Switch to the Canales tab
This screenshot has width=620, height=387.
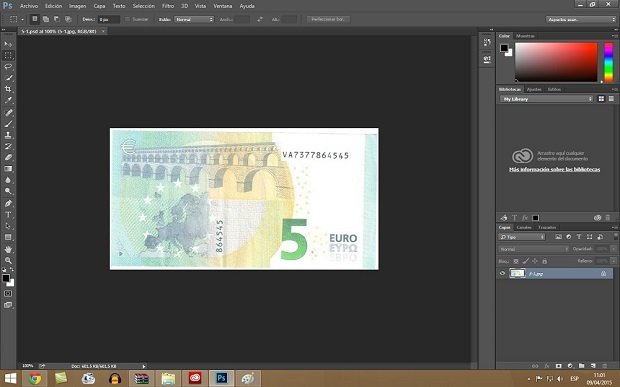[x=524, y=227]
